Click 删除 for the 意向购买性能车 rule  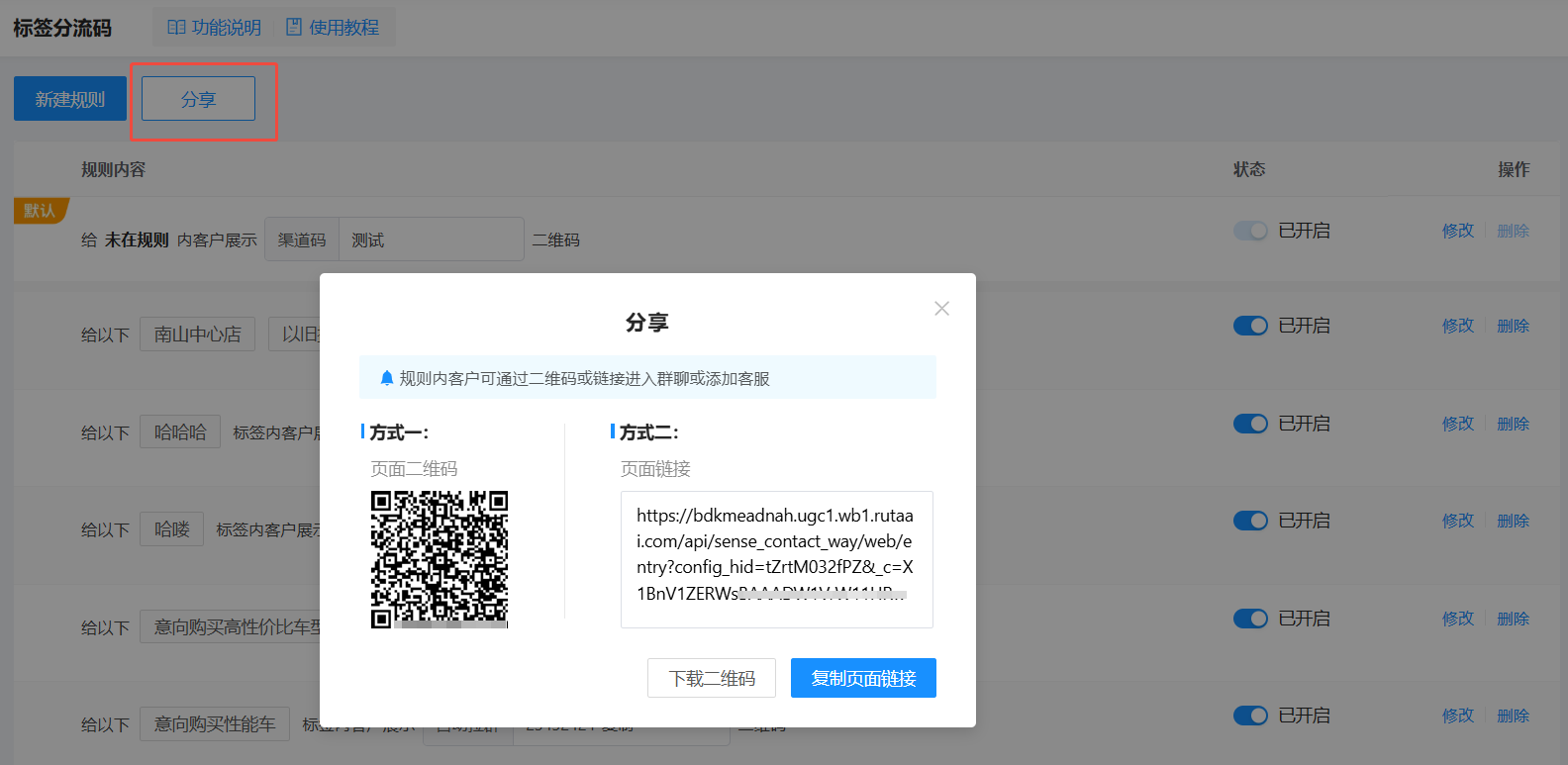click(x=1514, y=716)
